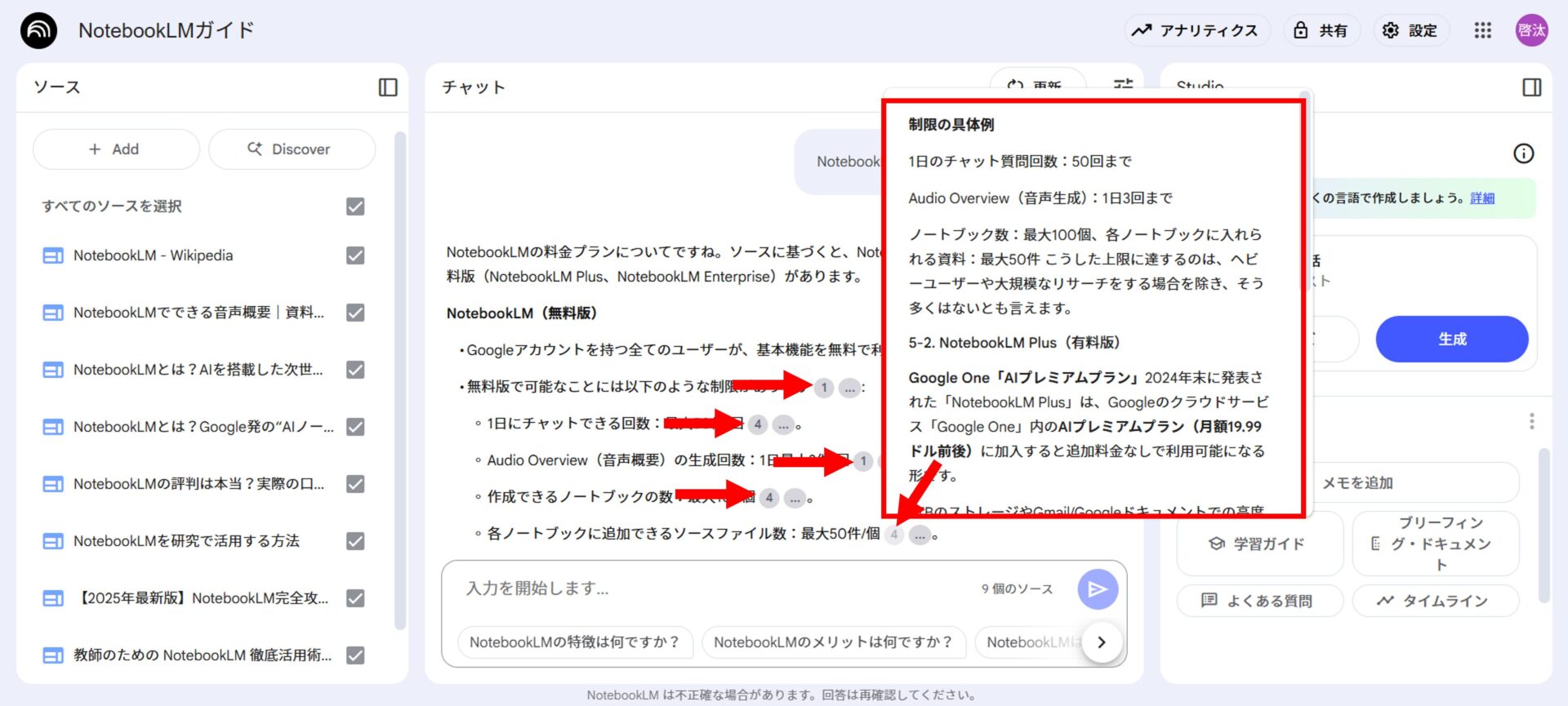Open NotebookLMを研究で活用する方法 source title
Screen dimensions: 1568x706
186,541
